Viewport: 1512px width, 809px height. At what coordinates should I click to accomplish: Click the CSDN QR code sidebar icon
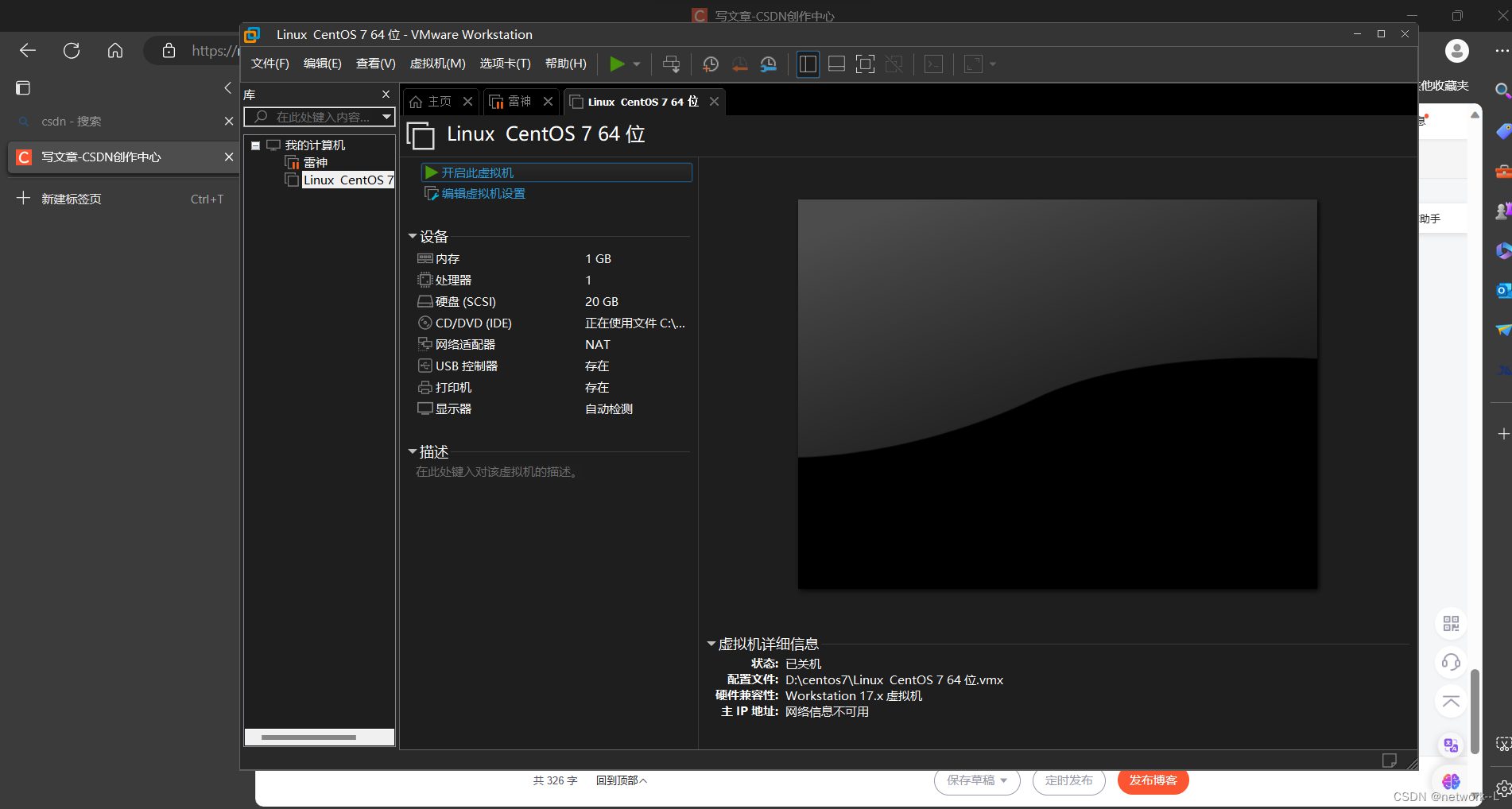tap(1451, 624)
